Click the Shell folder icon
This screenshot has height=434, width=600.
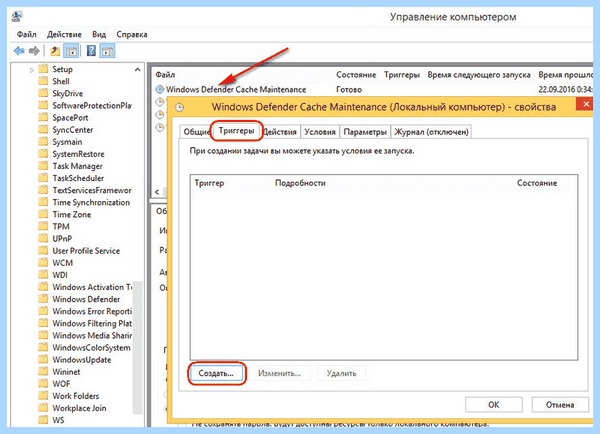(43, 81)
